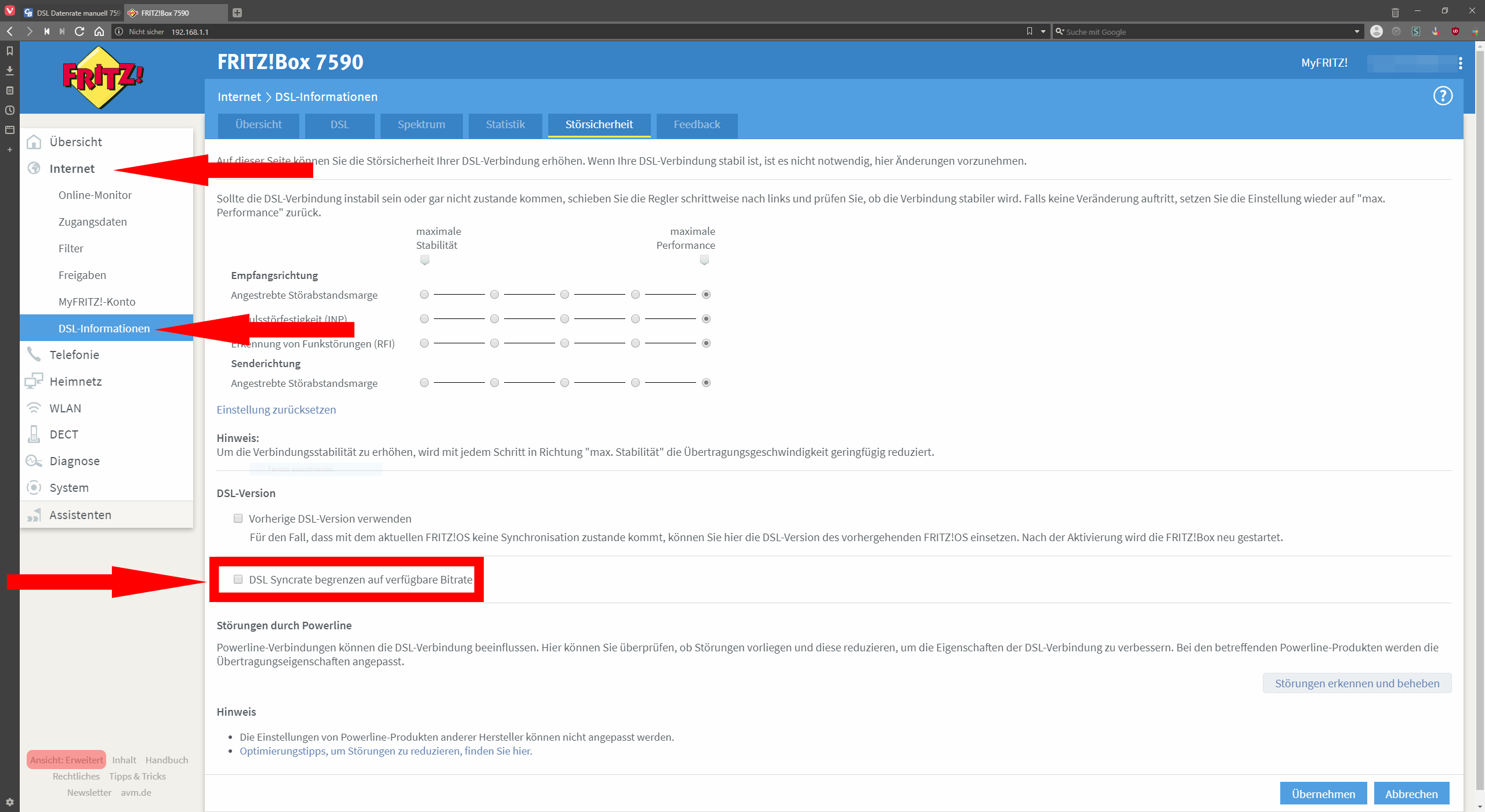Check Vorherige DSL-Version verwenden
The height and width of the screenshot is (812, 1485).
(x=238, y=519)
